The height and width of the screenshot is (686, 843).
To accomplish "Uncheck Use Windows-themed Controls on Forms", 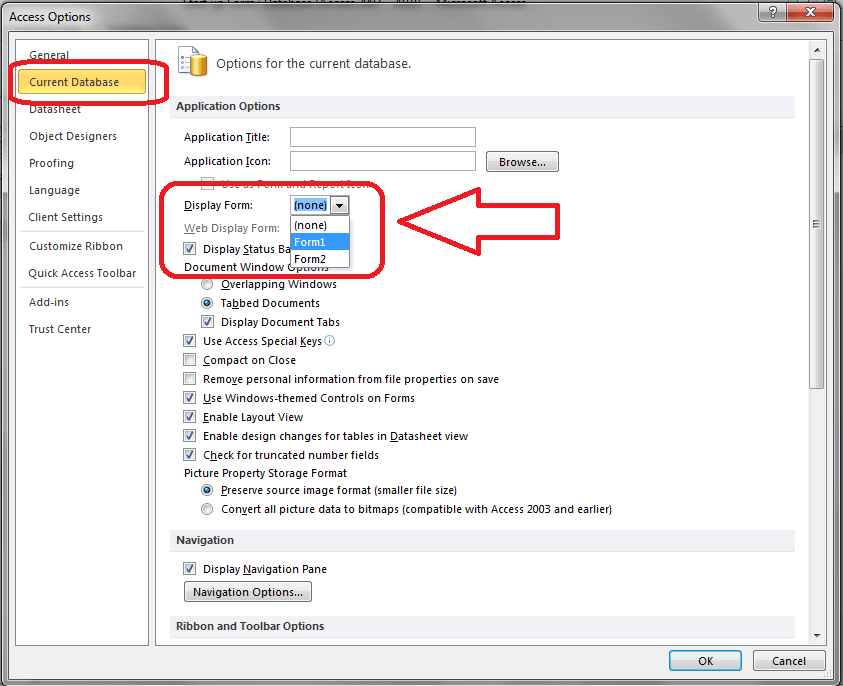I will 189,397.
